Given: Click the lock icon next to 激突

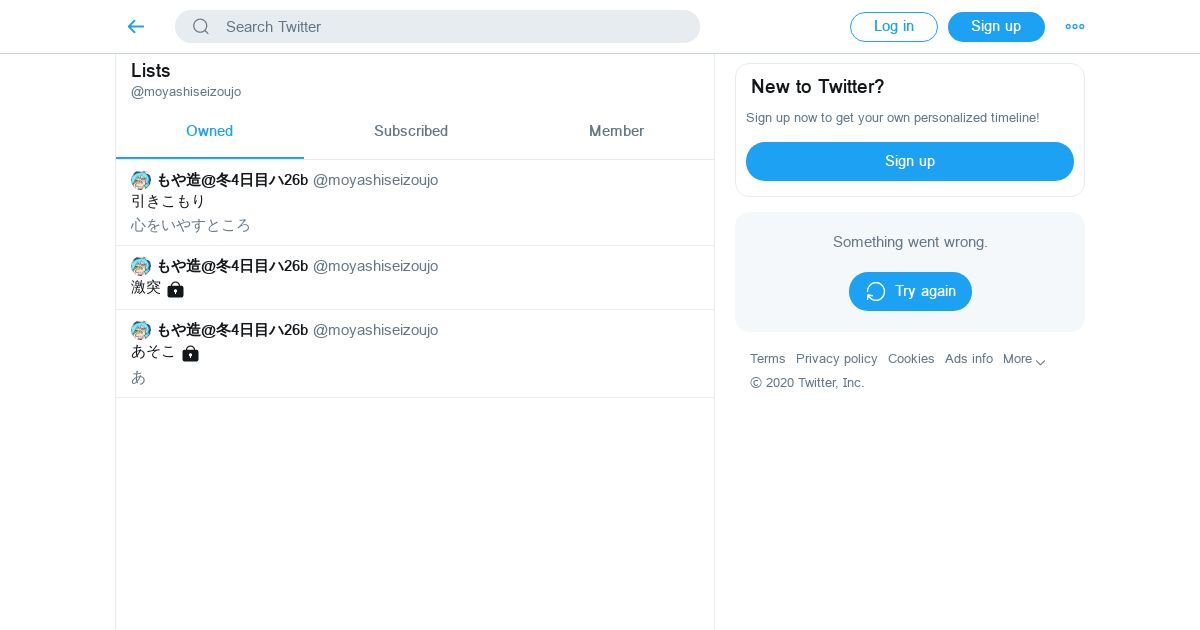Looking at the screenshot, I should pyautogui.click(x=176, y=289).
